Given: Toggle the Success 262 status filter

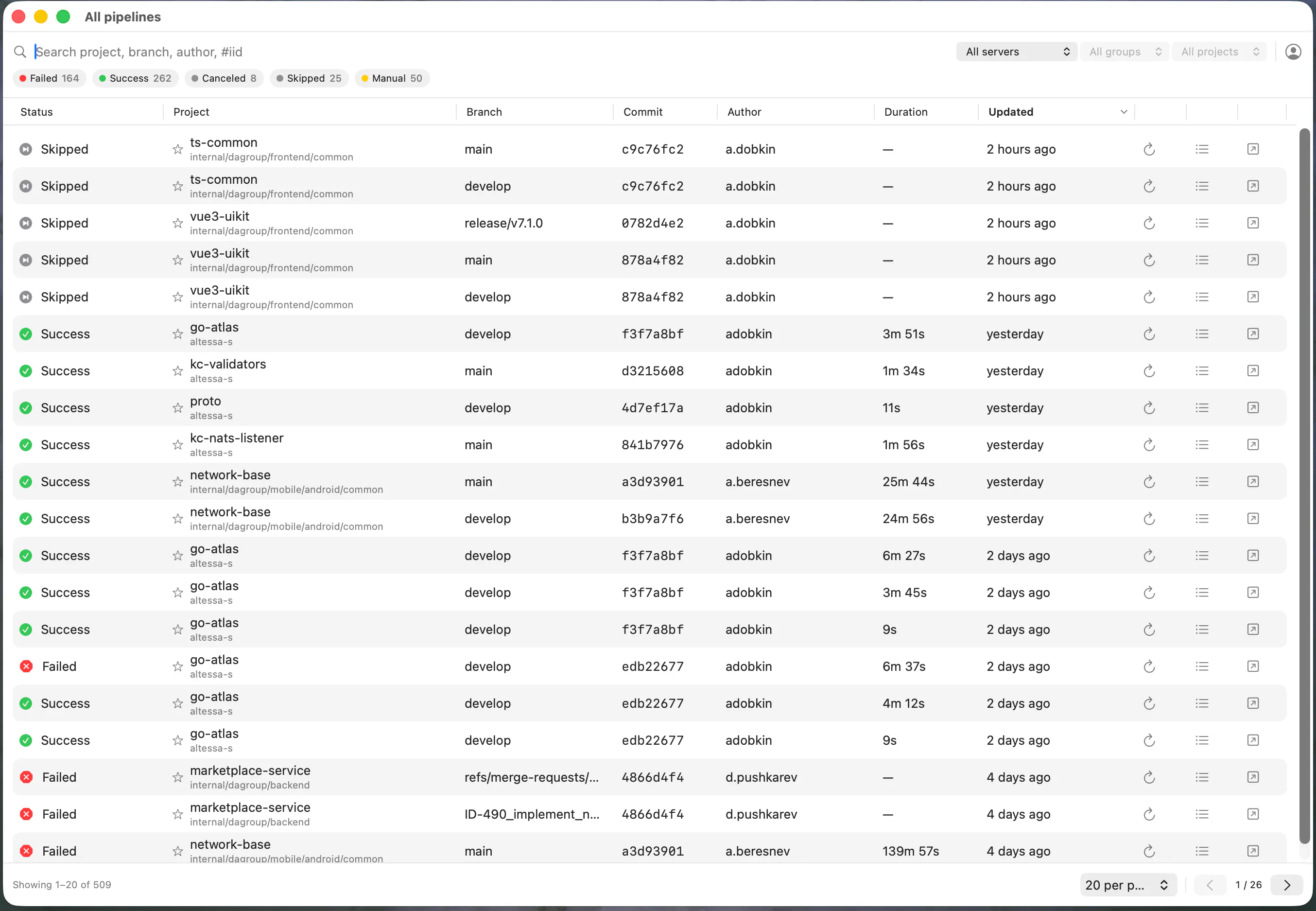Looking at the screenshot, I should (135, 78).
